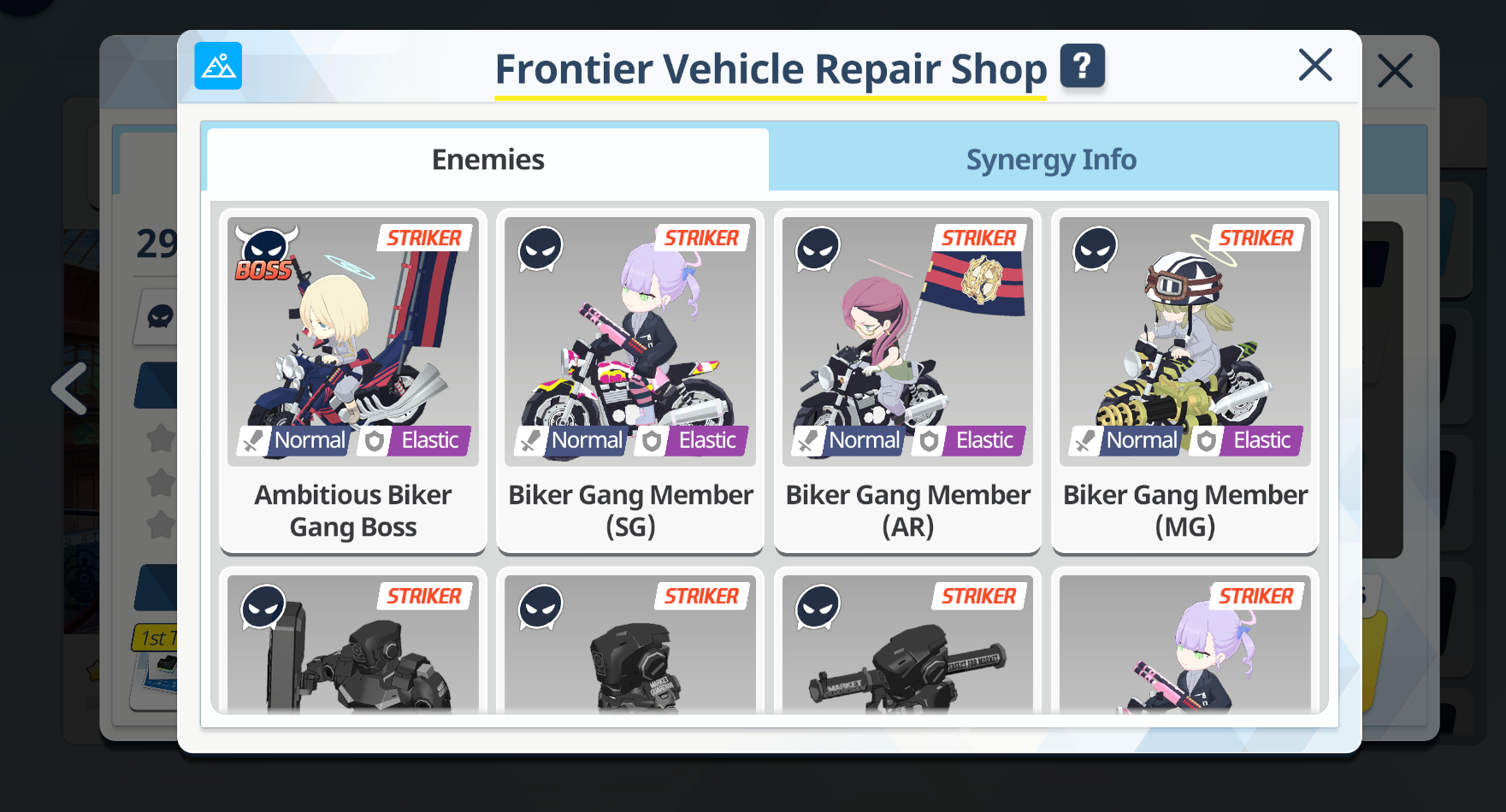The height and width of the screenshot is (812, 1506).
Task: Open the Biker Gang Member (MG) card
Action: click(1184, 381)
